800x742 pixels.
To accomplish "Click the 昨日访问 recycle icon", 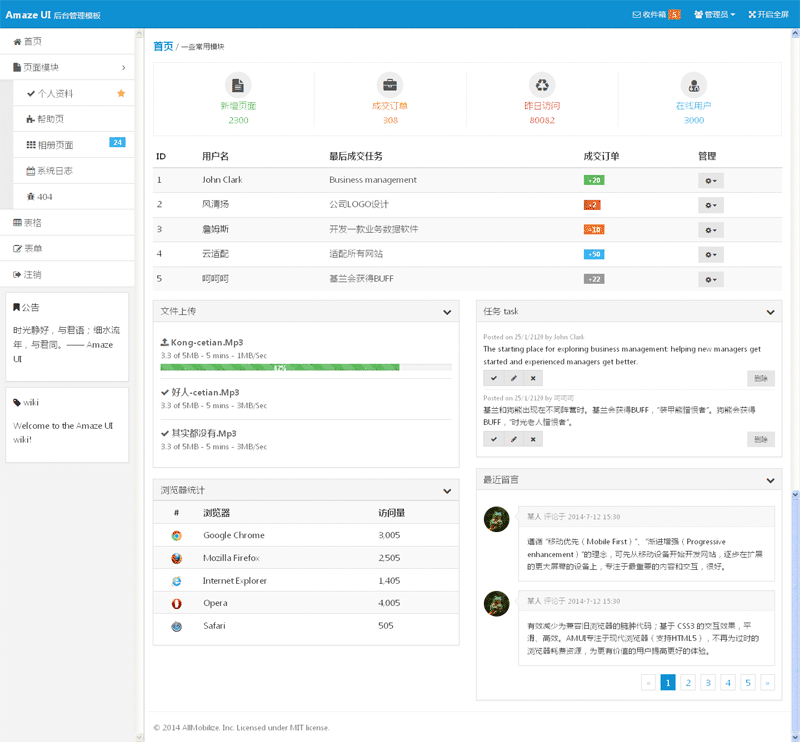I will (x=542, y=85).
